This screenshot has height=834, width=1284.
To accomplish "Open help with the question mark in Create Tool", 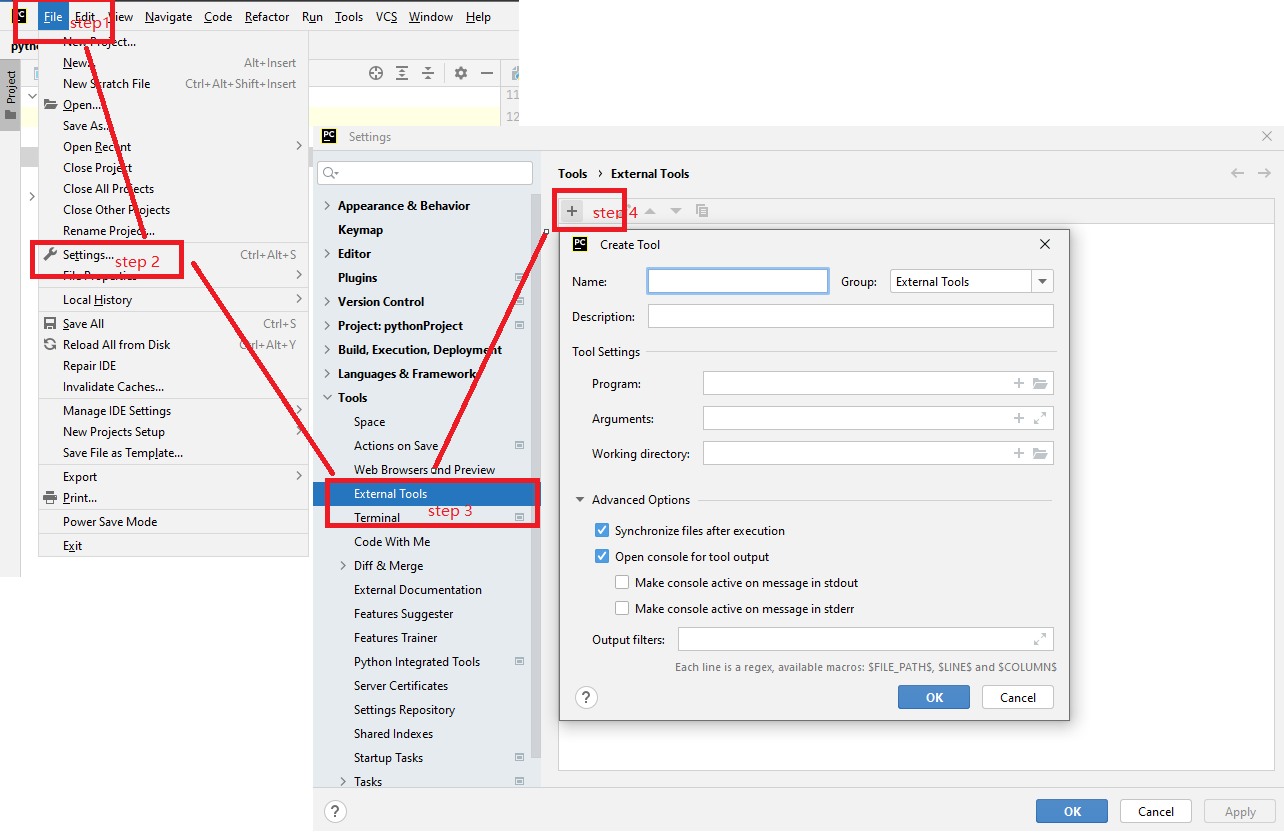I will coord(587,698).
